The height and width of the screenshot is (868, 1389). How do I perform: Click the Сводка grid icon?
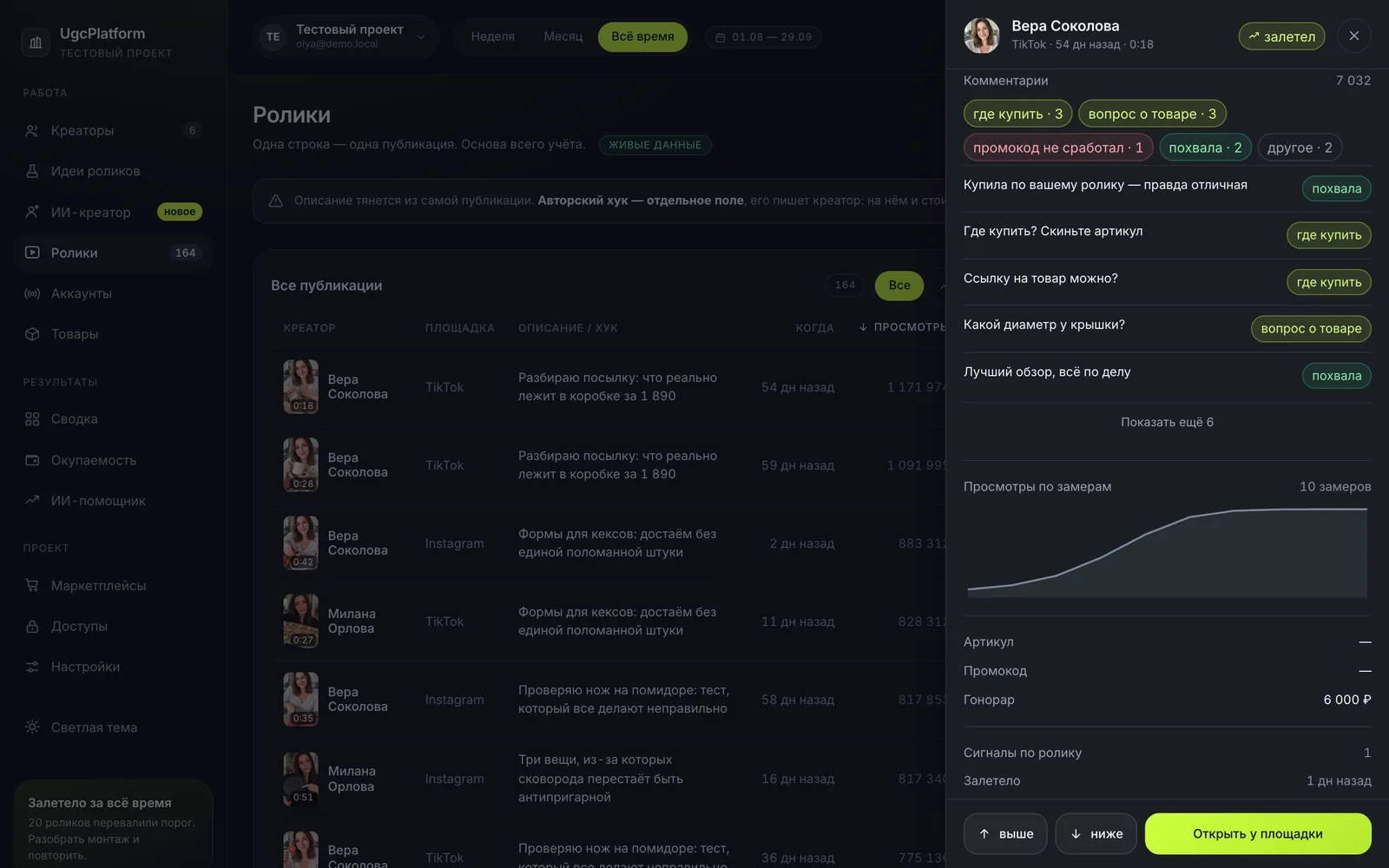tap(32, 419)
